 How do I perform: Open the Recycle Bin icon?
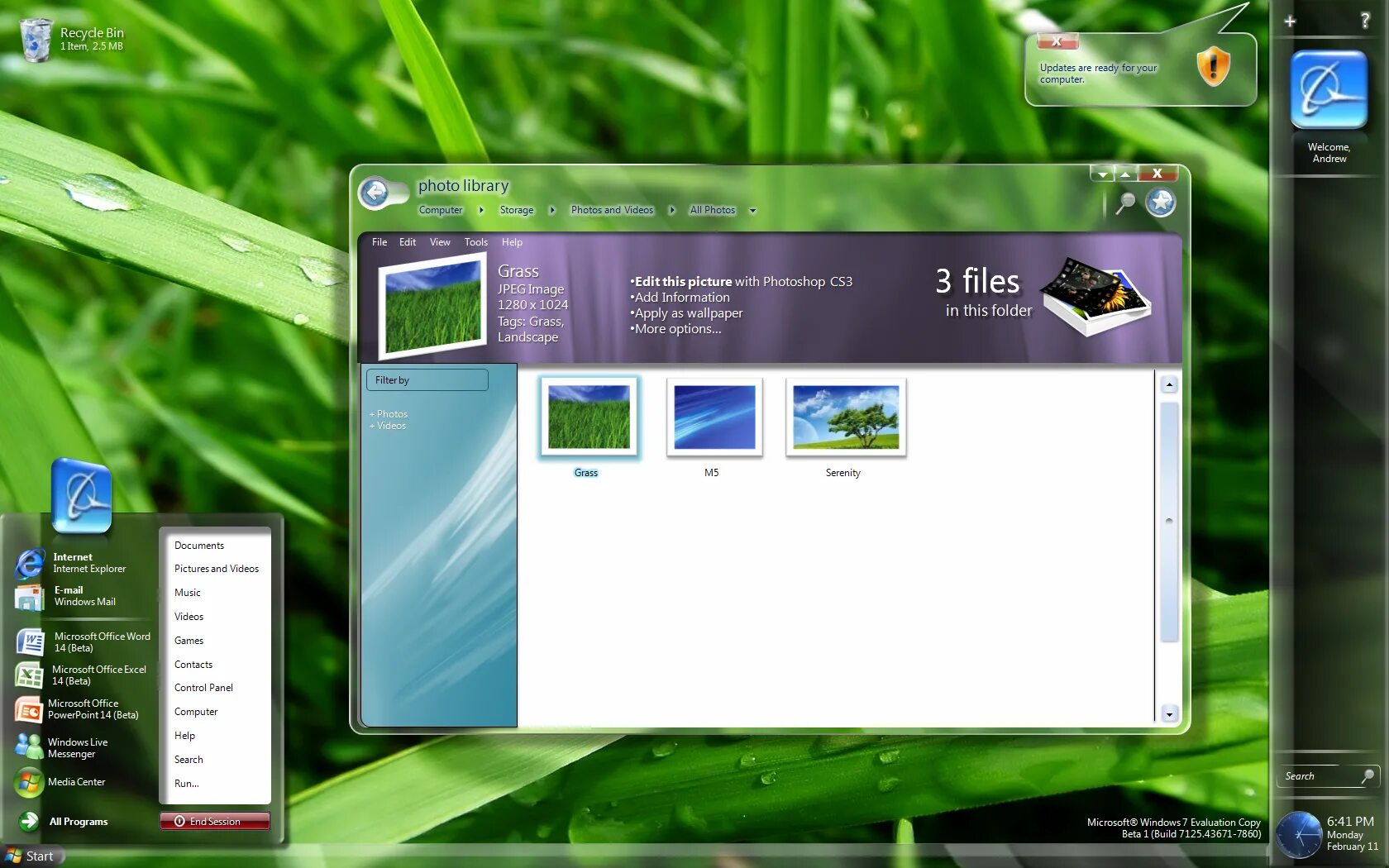click(x=36, y=40)
